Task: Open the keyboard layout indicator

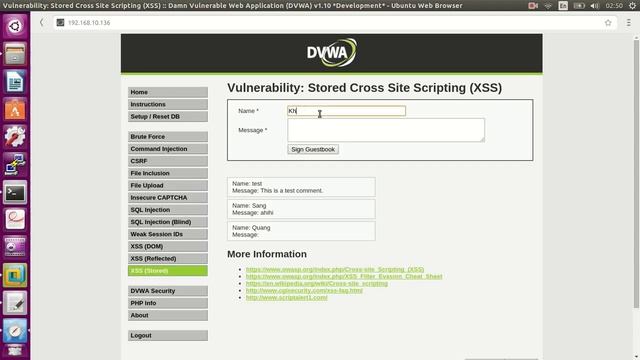Action: pyautogui.click(x=563, y=5)
